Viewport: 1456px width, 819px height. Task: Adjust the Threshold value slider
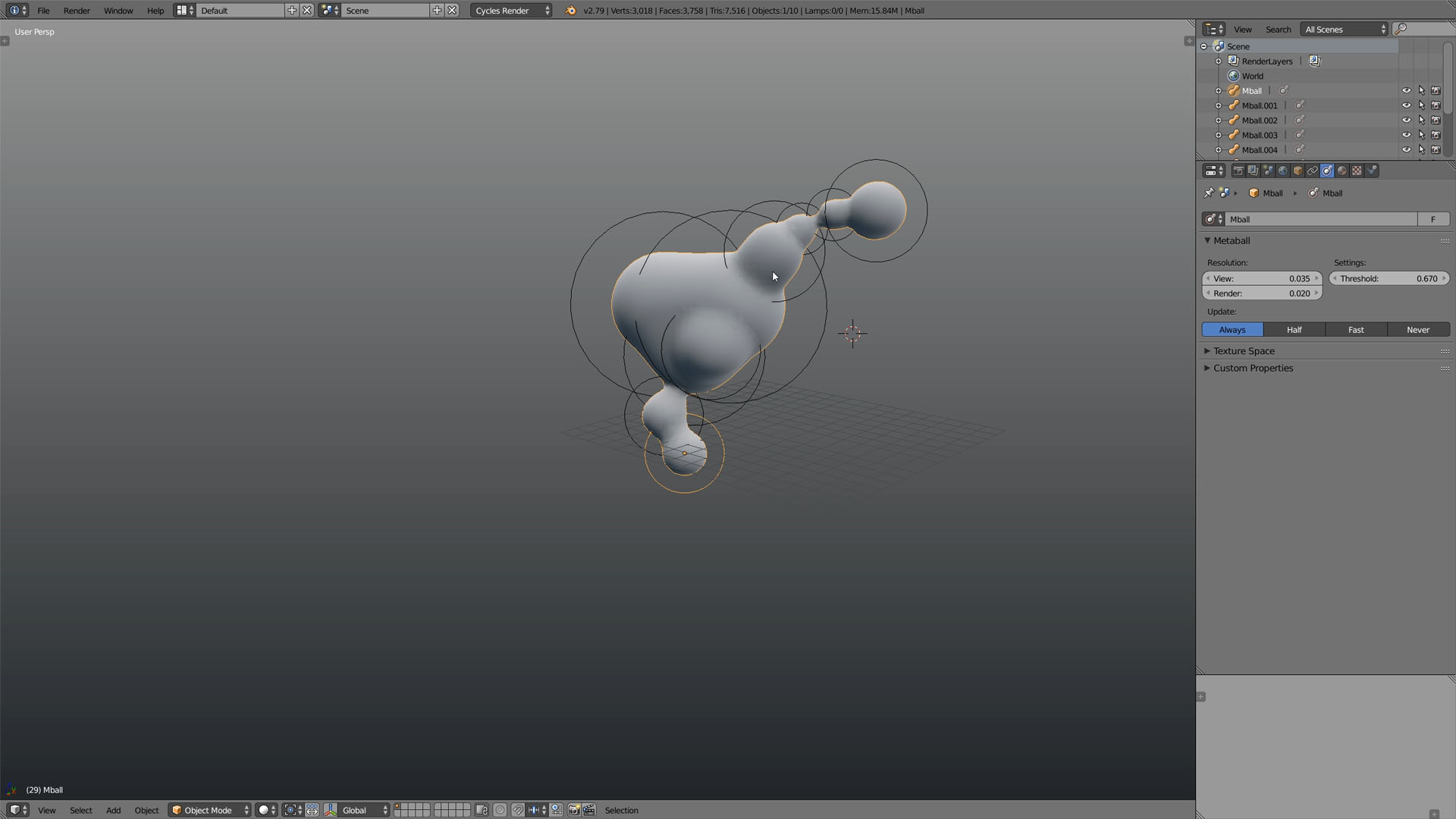1389,278
